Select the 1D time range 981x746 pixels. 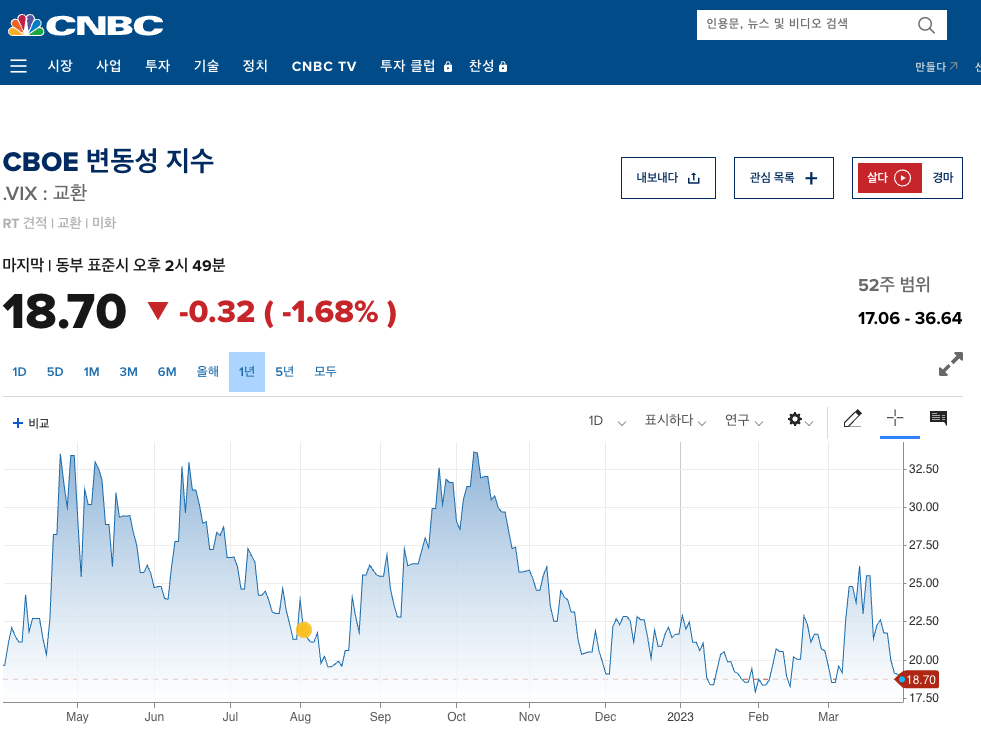click(x=19, y=372)
